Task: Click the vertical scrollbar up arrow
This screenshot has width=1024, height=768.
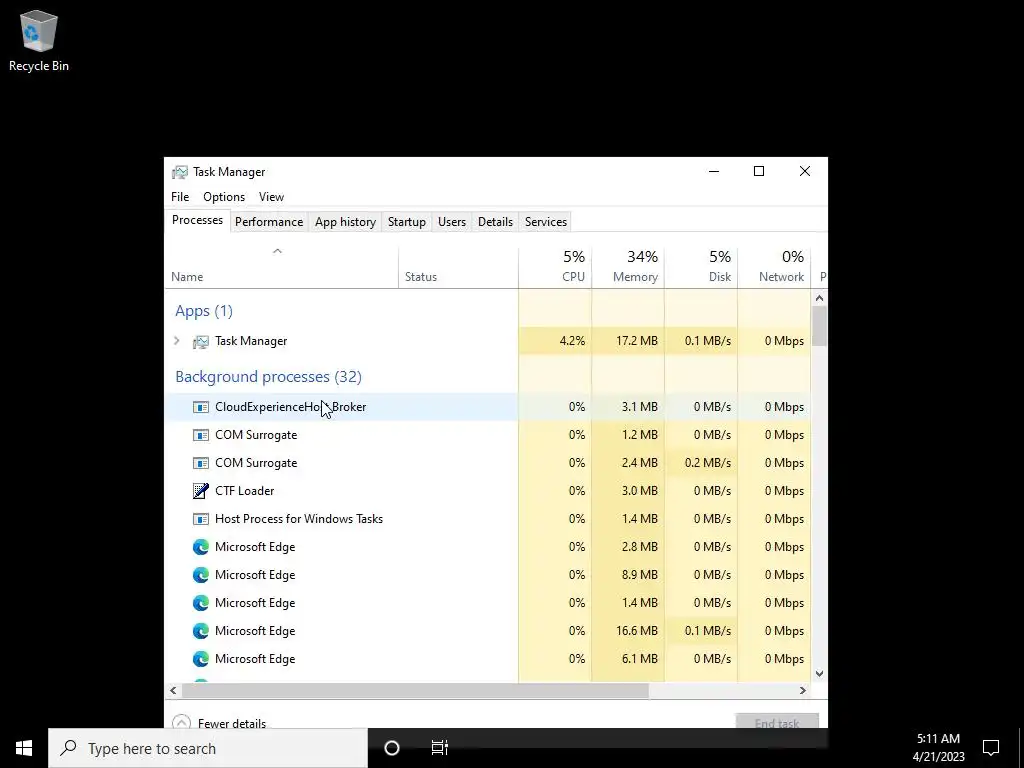Action: (820, 298)
